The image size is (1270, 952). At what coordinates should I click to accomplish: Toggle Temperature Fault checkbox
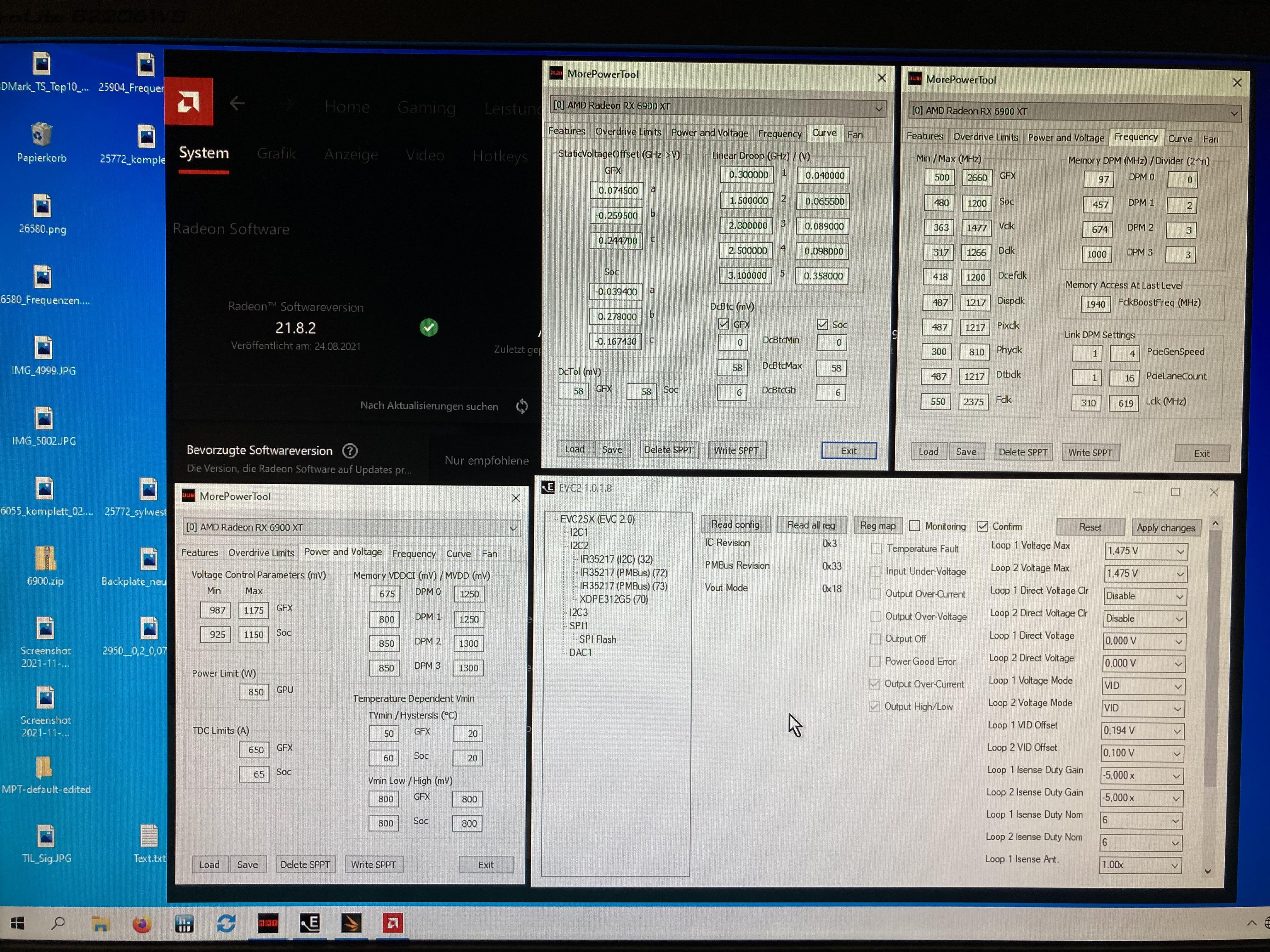[x=876, y=549]
